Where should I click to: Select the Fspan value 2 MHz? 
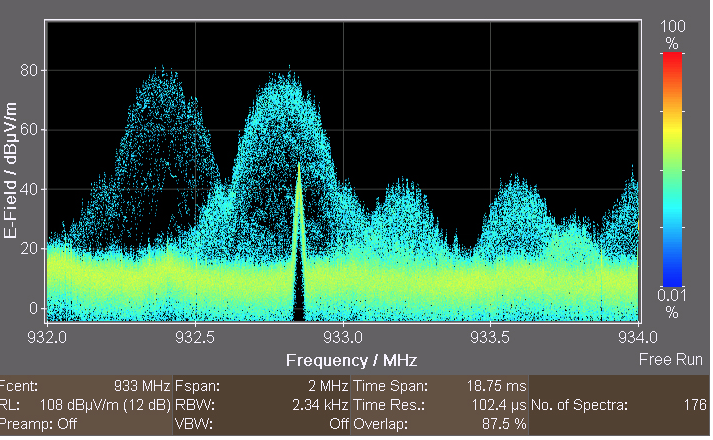pos(328,387)
